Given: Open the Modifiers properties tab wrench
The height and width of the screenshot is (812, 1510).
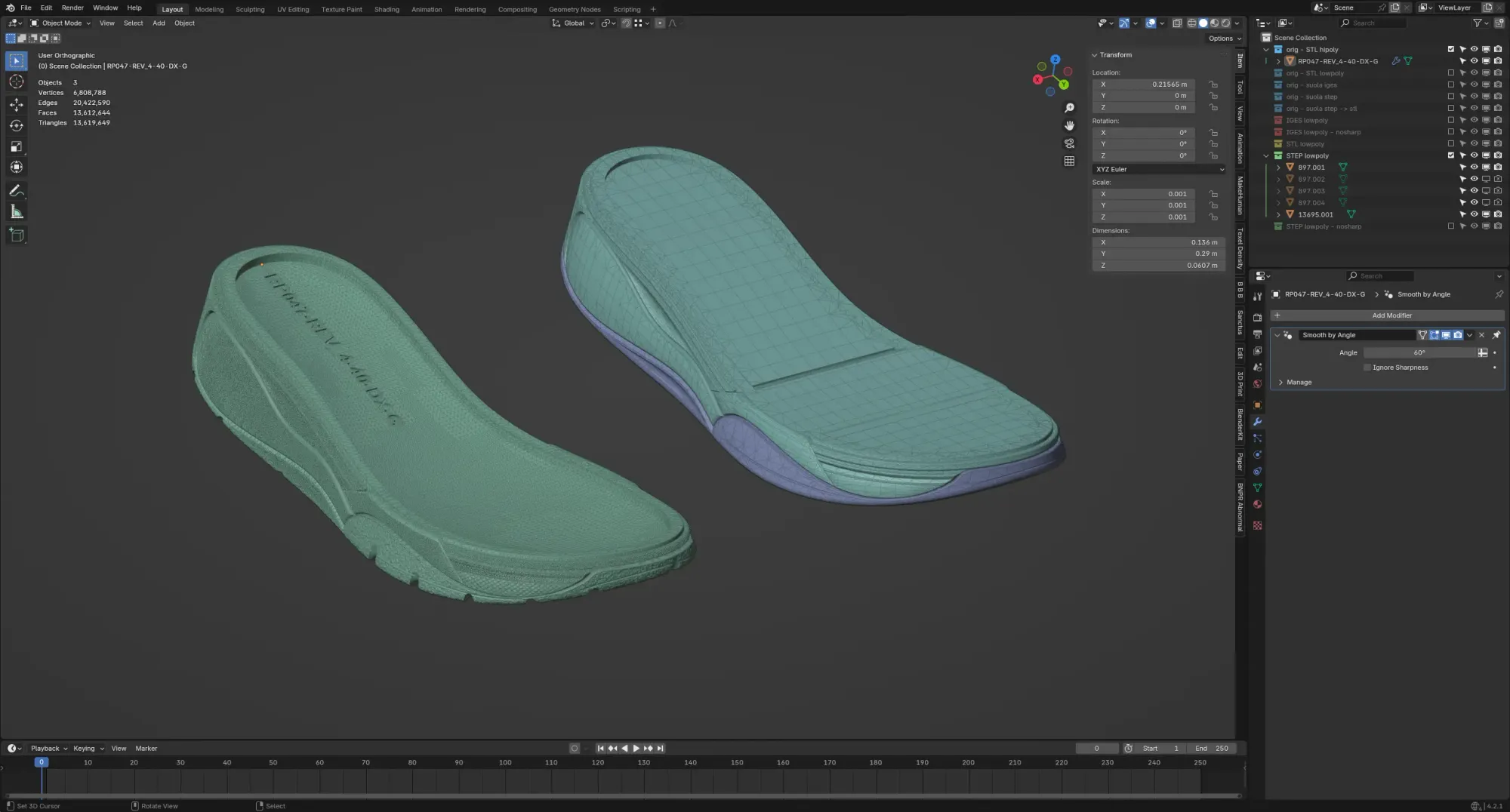Looking at the screenshot, I should pos(1257,422).
